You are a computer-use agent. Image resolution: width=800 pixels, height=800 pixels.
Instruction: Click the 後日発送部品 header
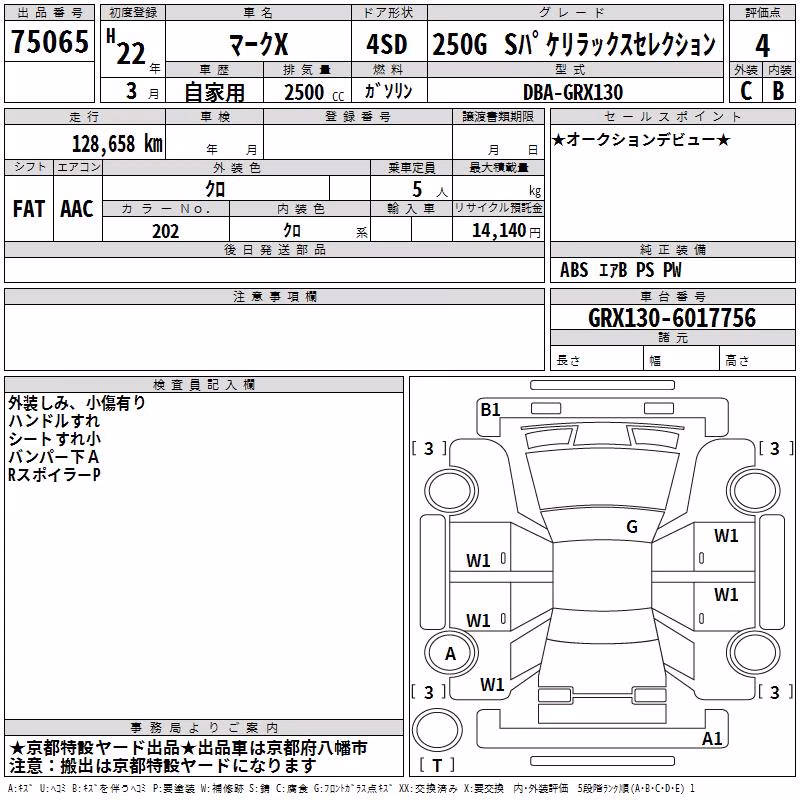coord(274,250)
